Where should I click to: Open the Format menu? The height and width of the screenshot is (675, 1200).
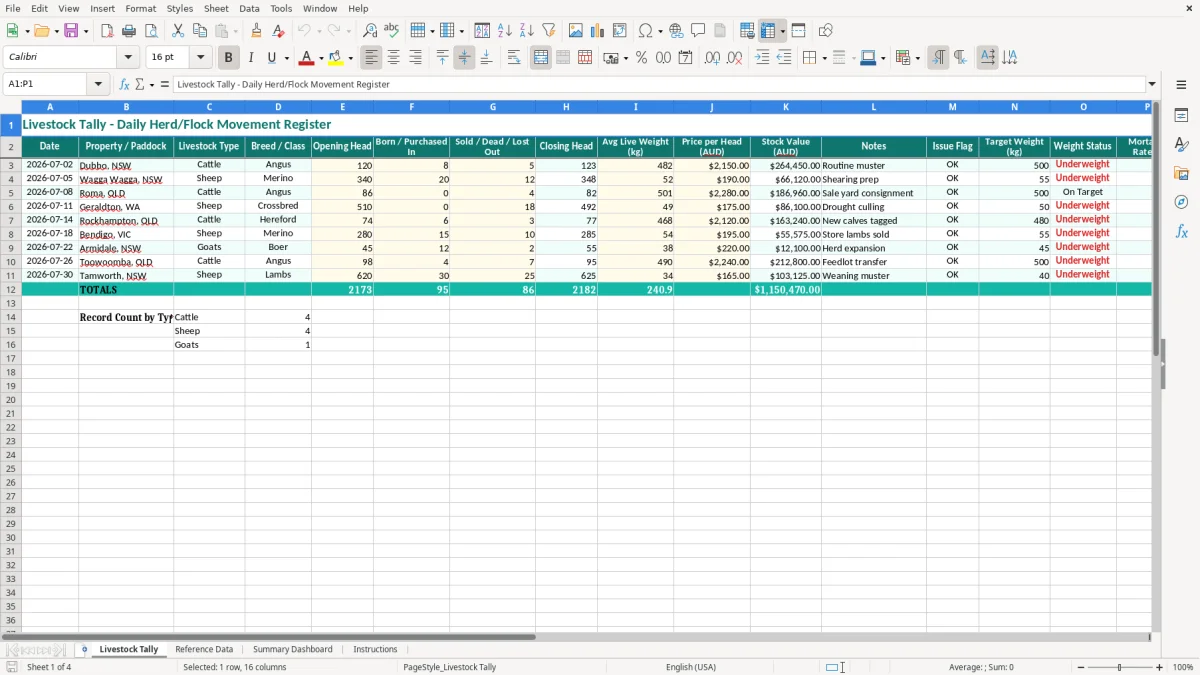coord(140,8)
